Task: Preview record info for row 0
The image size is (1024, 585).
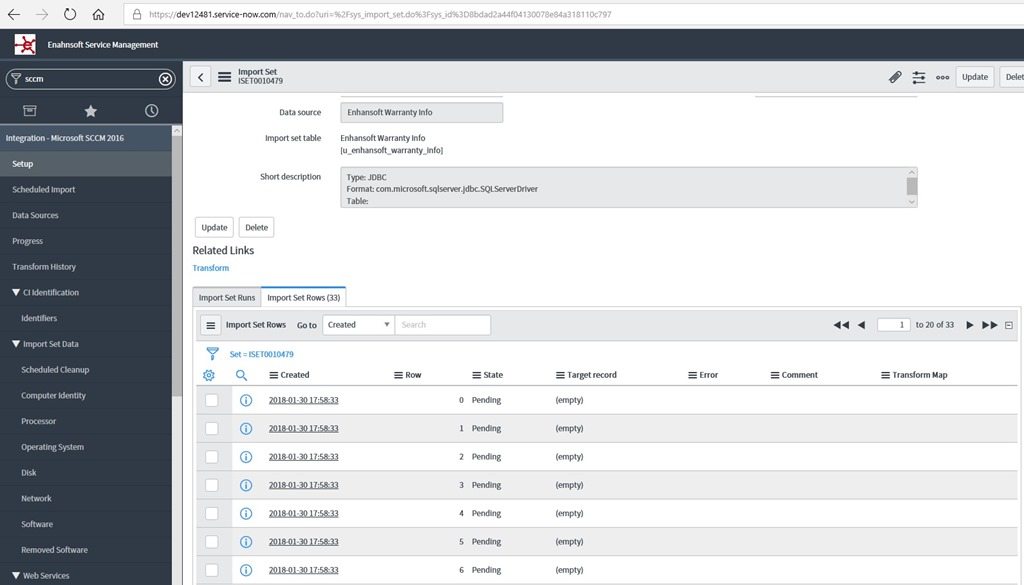Action: (x=246, y=400)
